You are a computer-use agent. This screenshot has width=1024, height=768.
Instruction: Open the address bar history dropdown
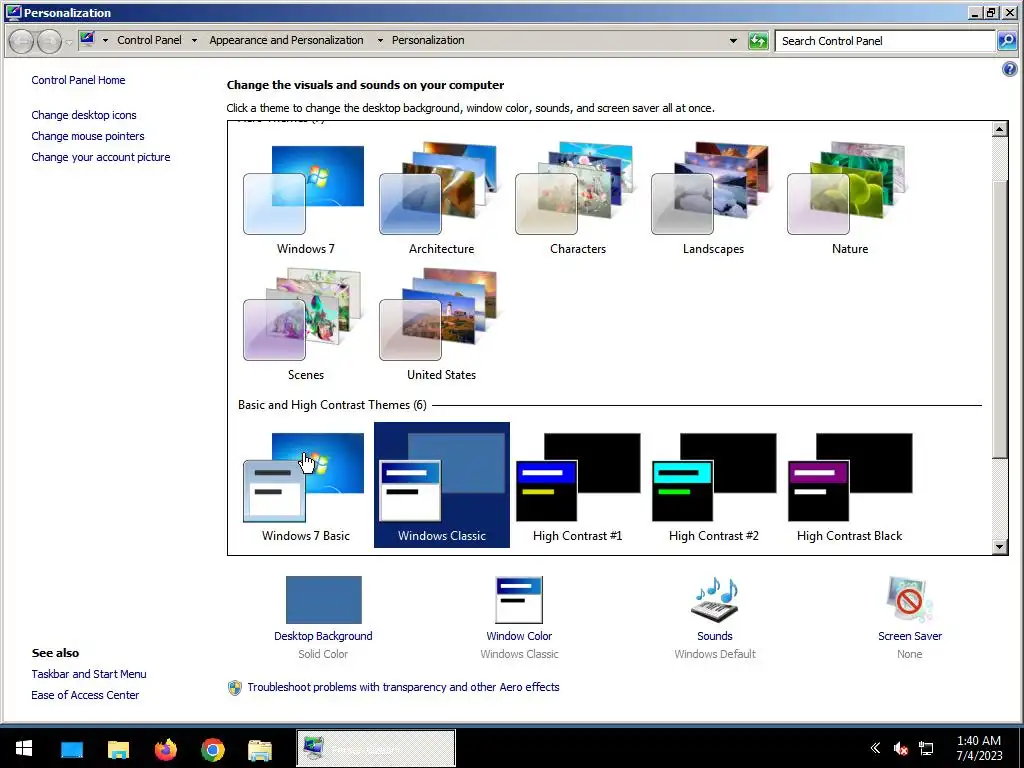coord(733,40)
